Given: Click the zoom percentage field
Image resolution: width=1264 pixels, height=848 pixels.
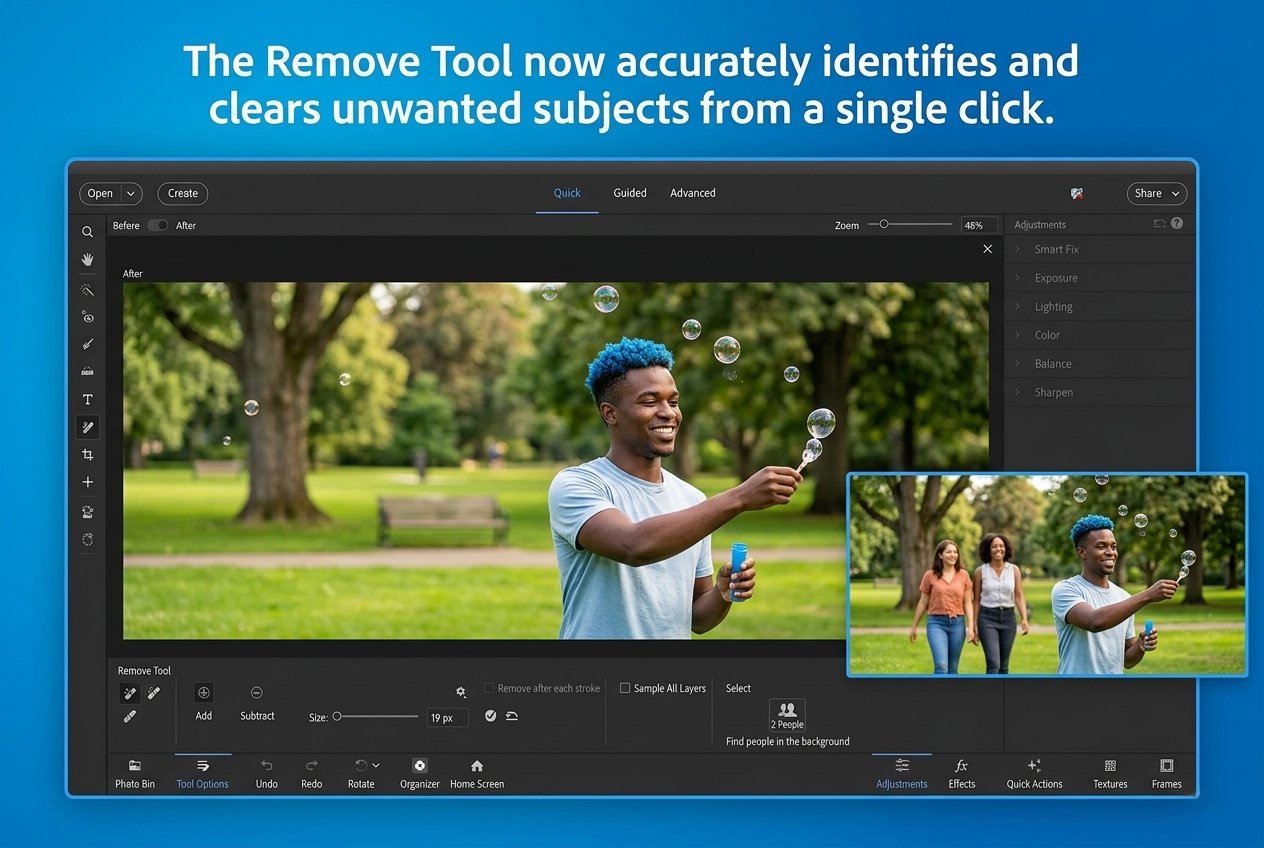Looking at the screenshot, I should (978, 224).
